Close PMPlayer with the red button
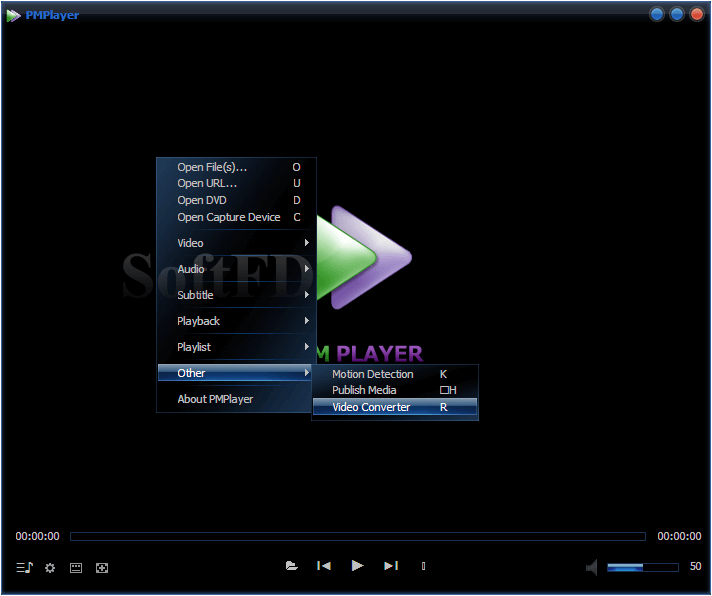712x596 pixels. 697,15
